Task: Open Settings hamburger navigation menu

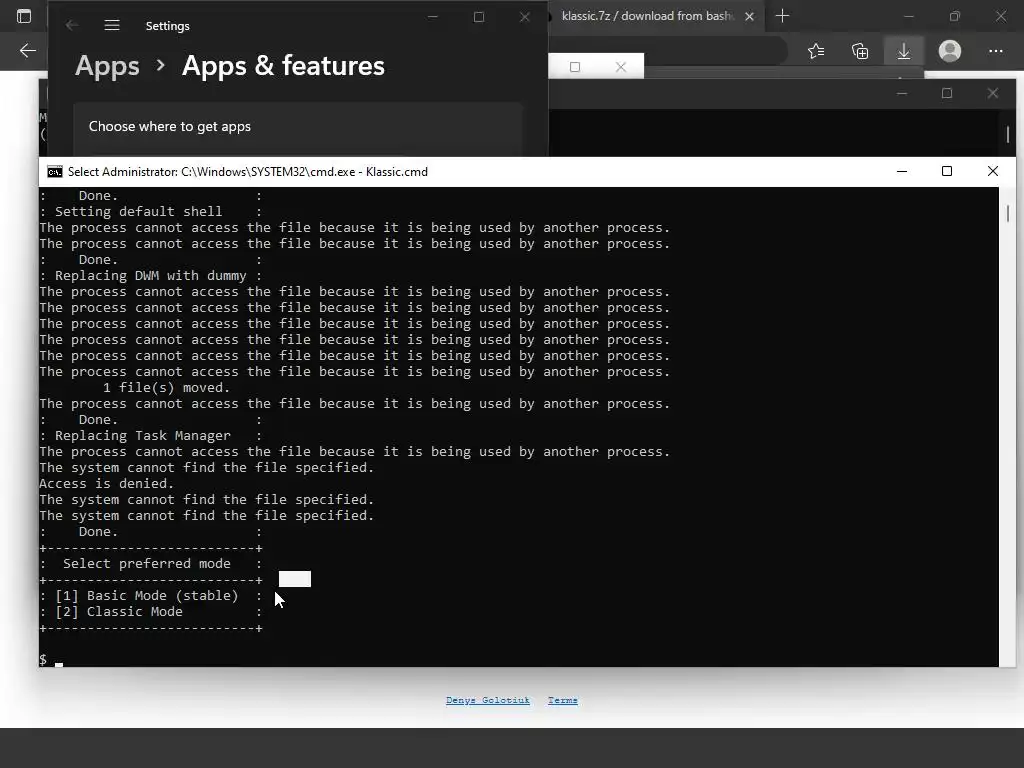Action: pyautogui.click(x=112, y=25)
